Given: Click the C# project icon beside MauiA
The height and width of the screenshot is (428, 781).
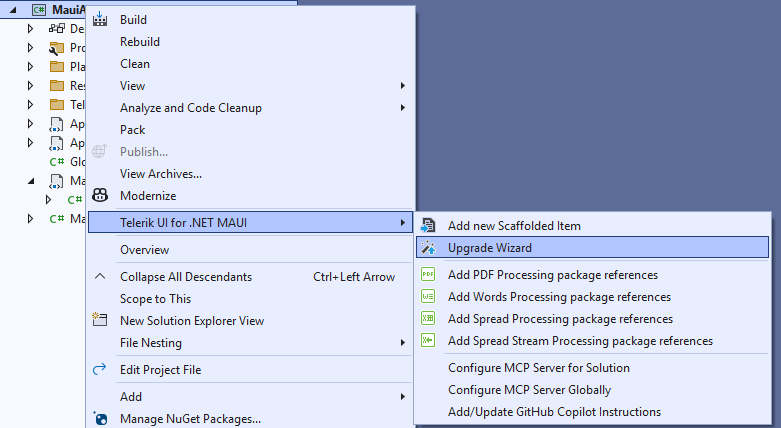Looking at the screenshot, I should coord(39,10).
